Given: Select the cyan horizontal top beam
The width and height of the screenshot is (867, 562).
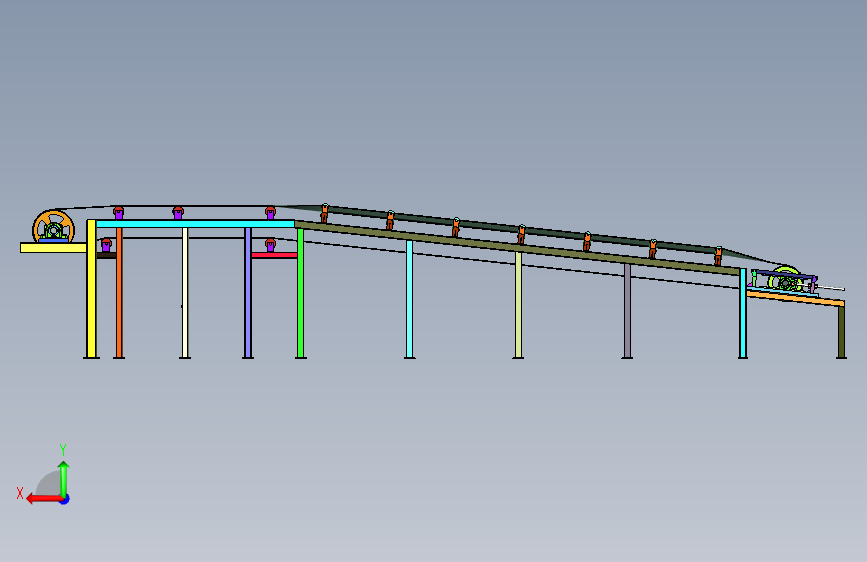Looking at the screenshot, I should click(x=195, y=224).
